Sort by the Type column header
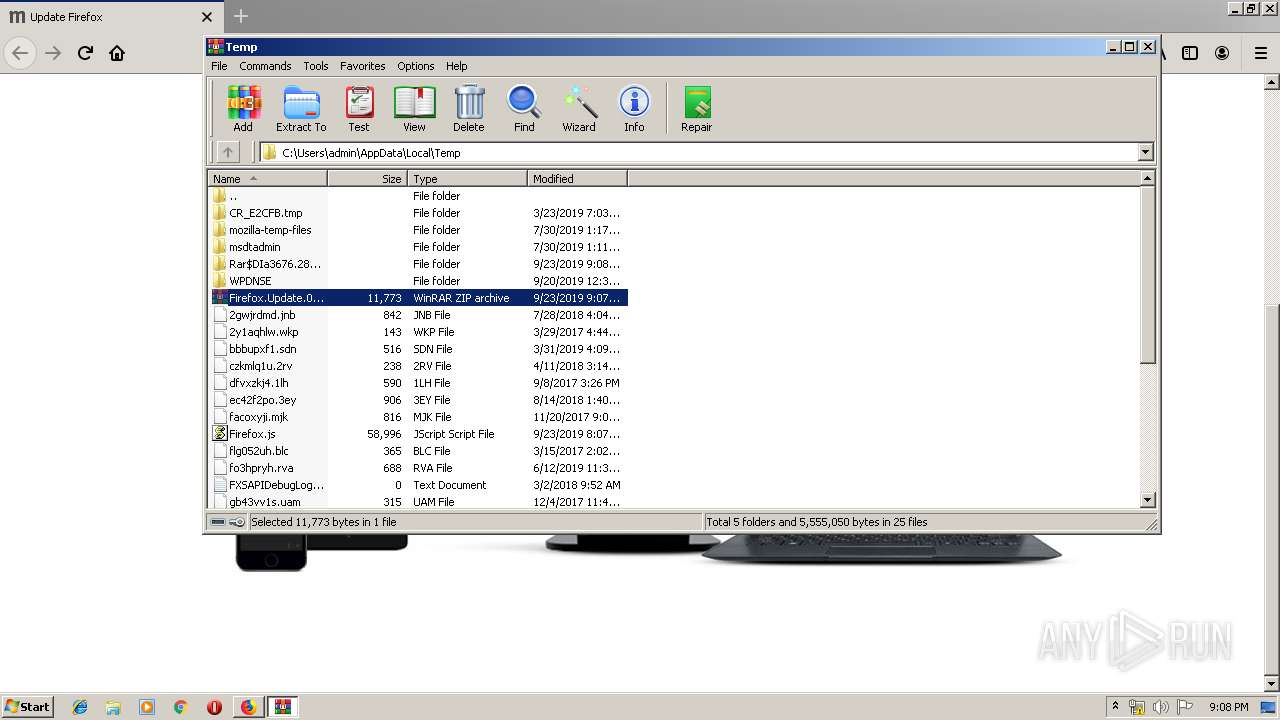 tap(467, 178)
